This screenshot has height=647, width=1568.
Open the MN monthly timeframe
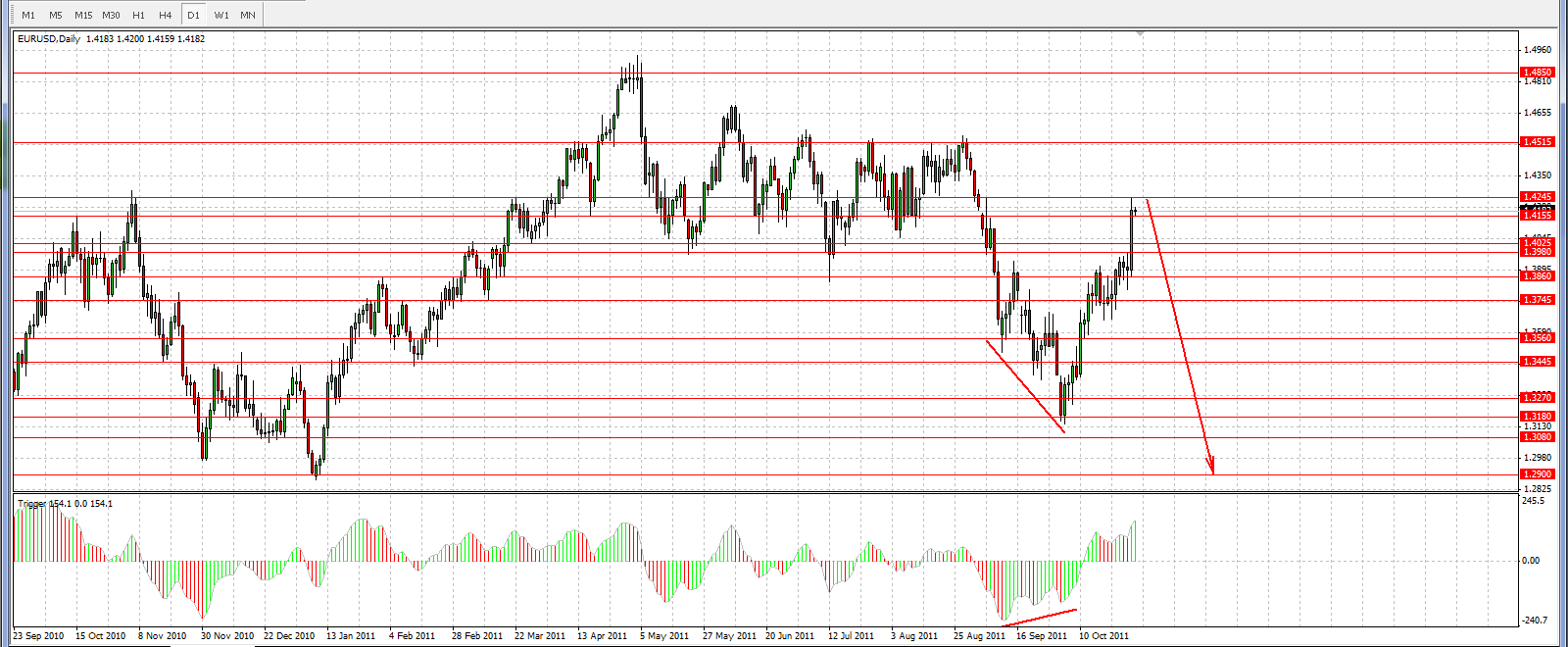click(248, 15)
